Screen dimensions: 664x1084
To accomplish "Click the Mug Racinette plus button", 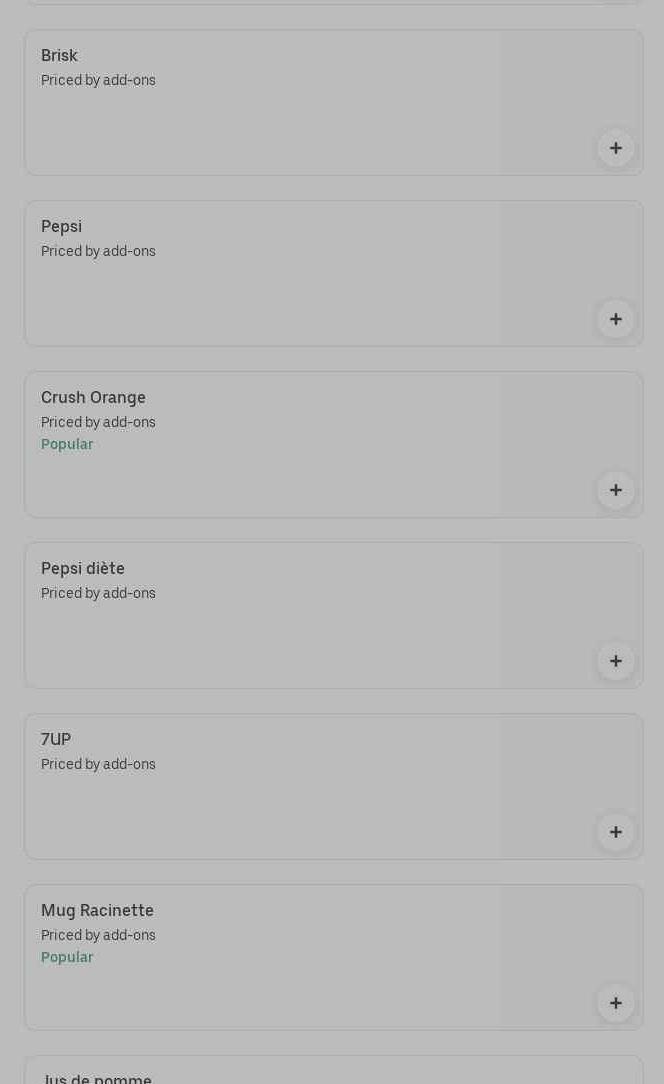I will 615,1003.
